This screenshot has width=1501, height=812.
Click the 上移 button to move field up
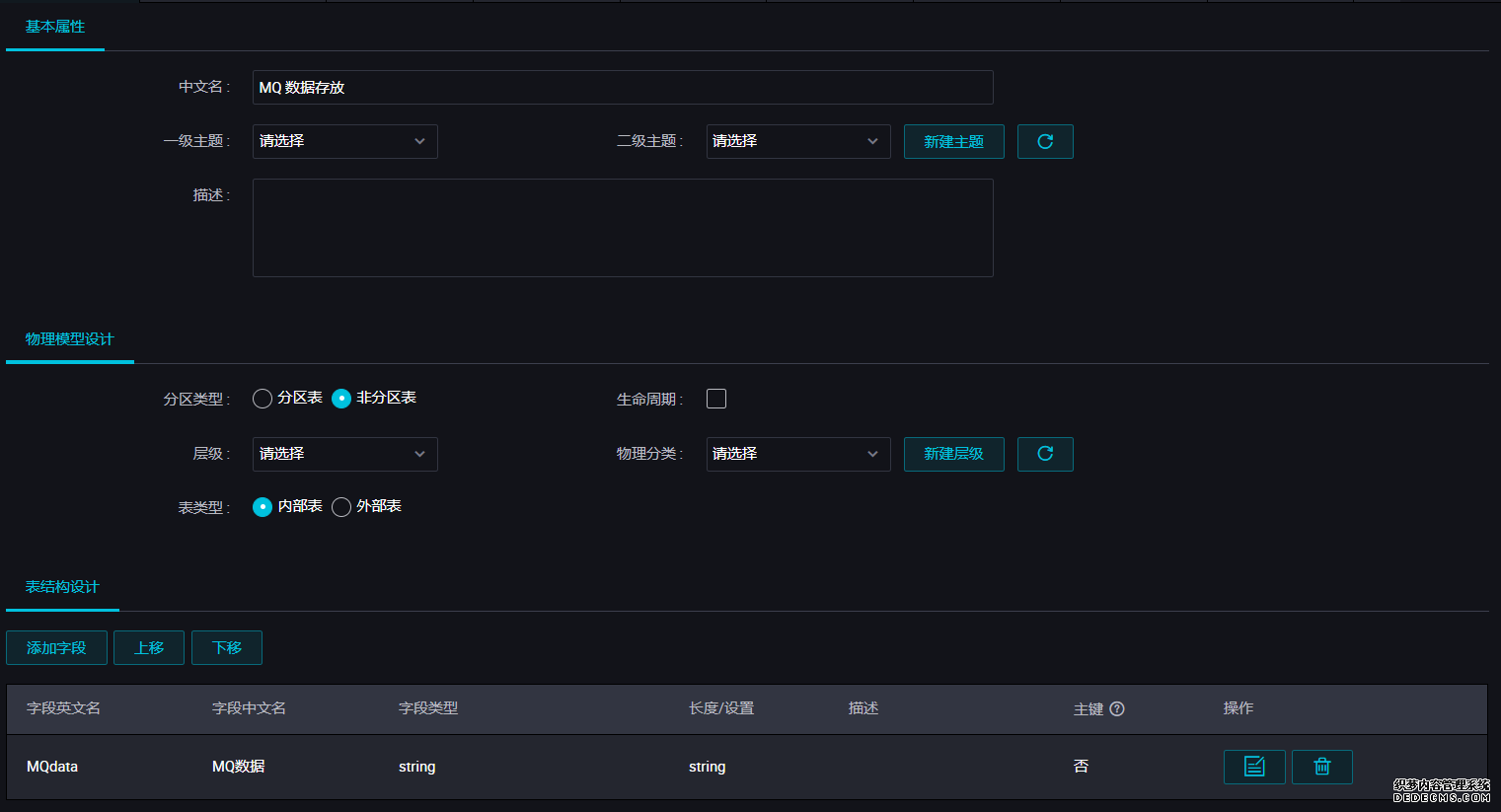[x=148, y=647]
